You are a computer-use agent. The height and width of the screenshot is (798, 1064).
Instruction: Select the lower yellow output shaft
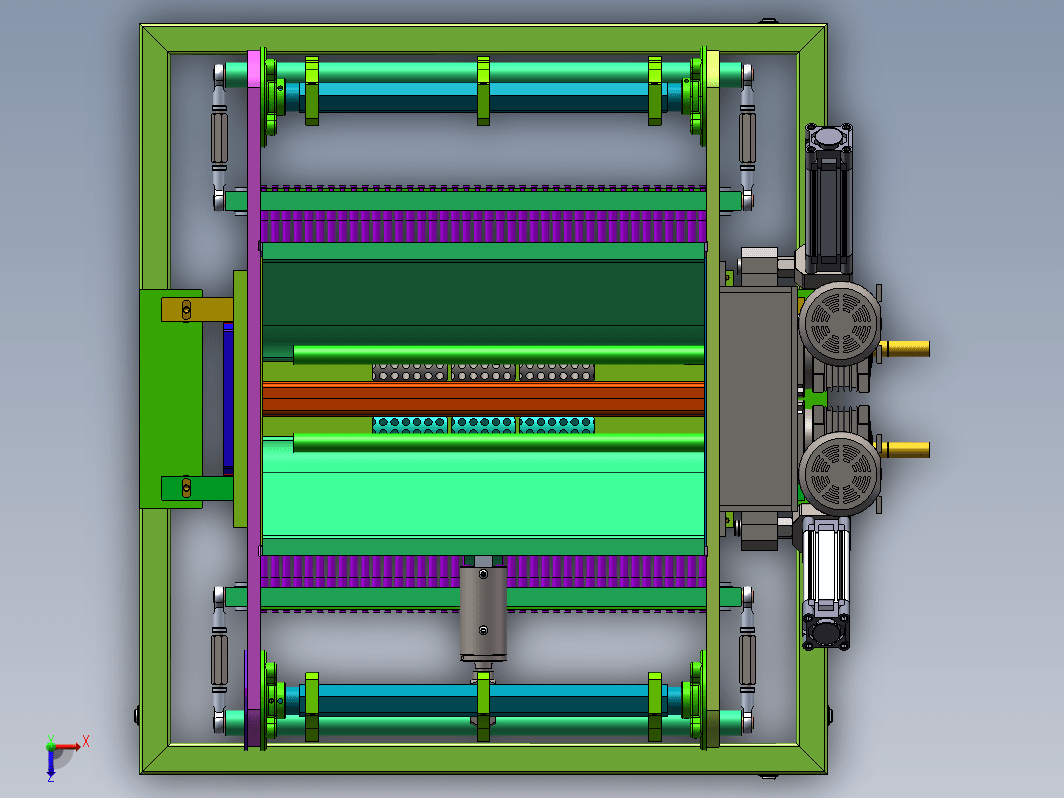click(905, 449)
